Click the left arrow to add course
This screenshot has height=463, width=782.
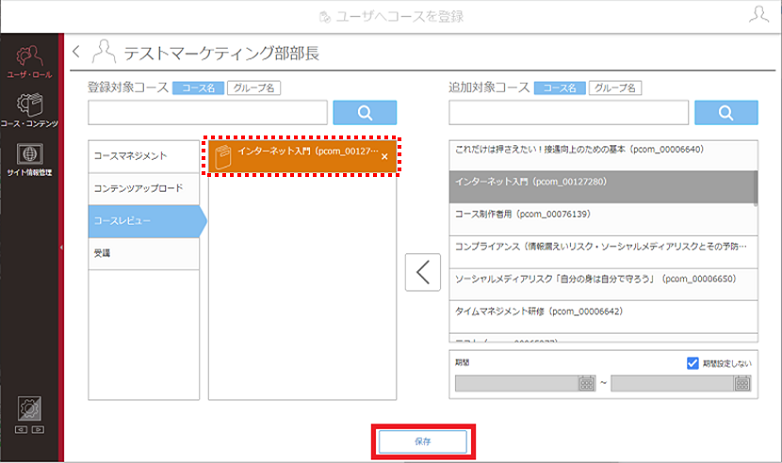(422, 272)
